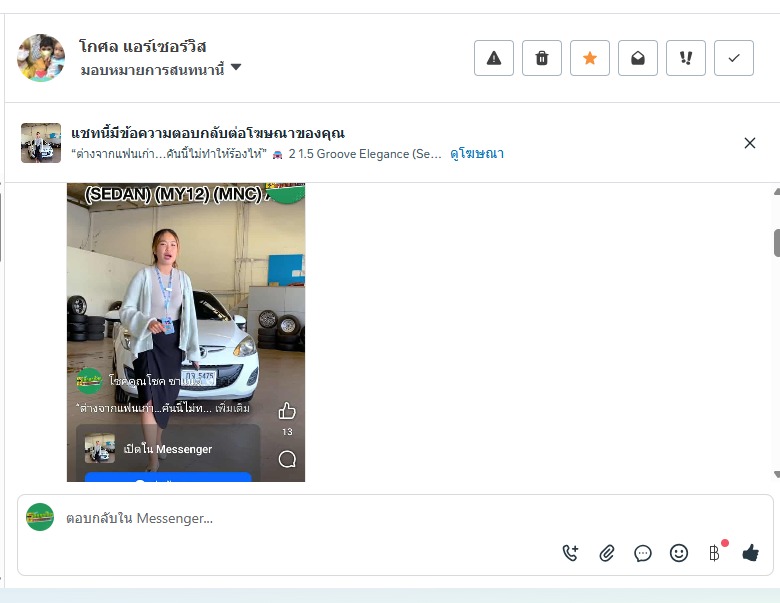Click the comment bubble icon on the video ad
Screen dimensions: 780x603
point(287,459)
